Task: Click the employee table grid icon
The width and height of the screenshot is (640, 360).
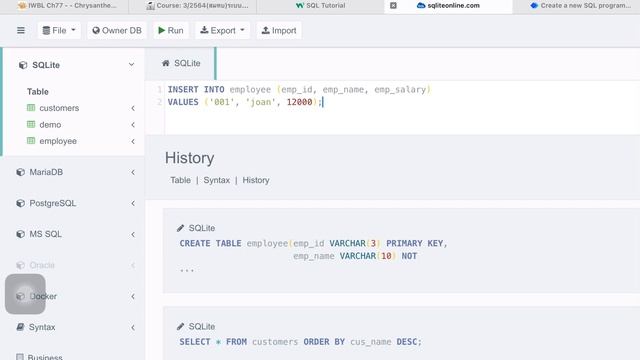Action: tap(31, 141)
